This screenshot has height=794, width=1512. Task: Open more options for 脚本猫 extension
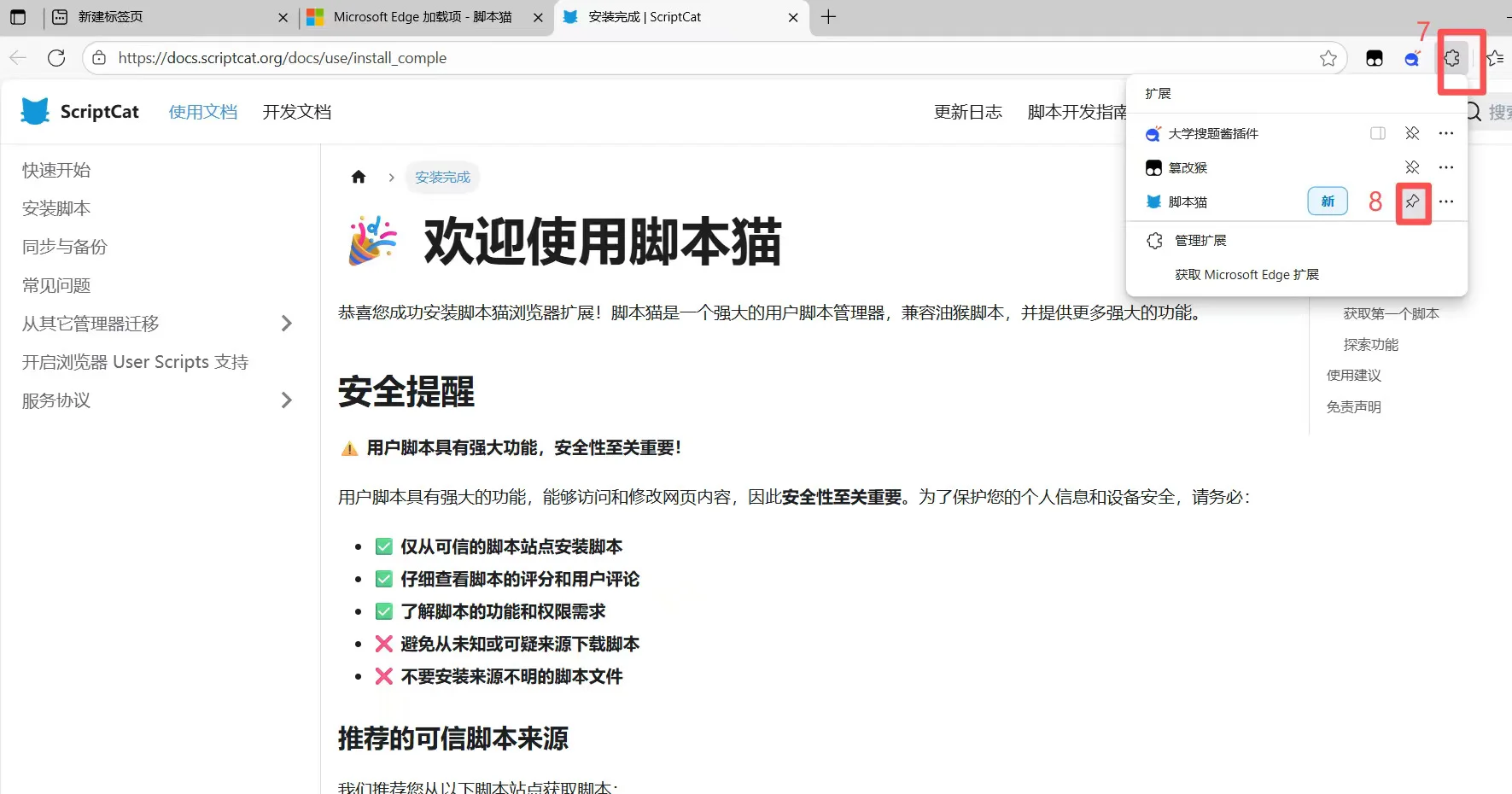coord(1445,202)
